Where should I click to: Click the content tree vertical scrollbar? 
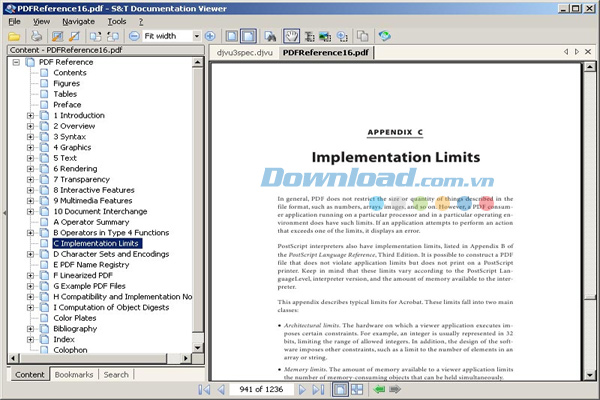[197, 199]
